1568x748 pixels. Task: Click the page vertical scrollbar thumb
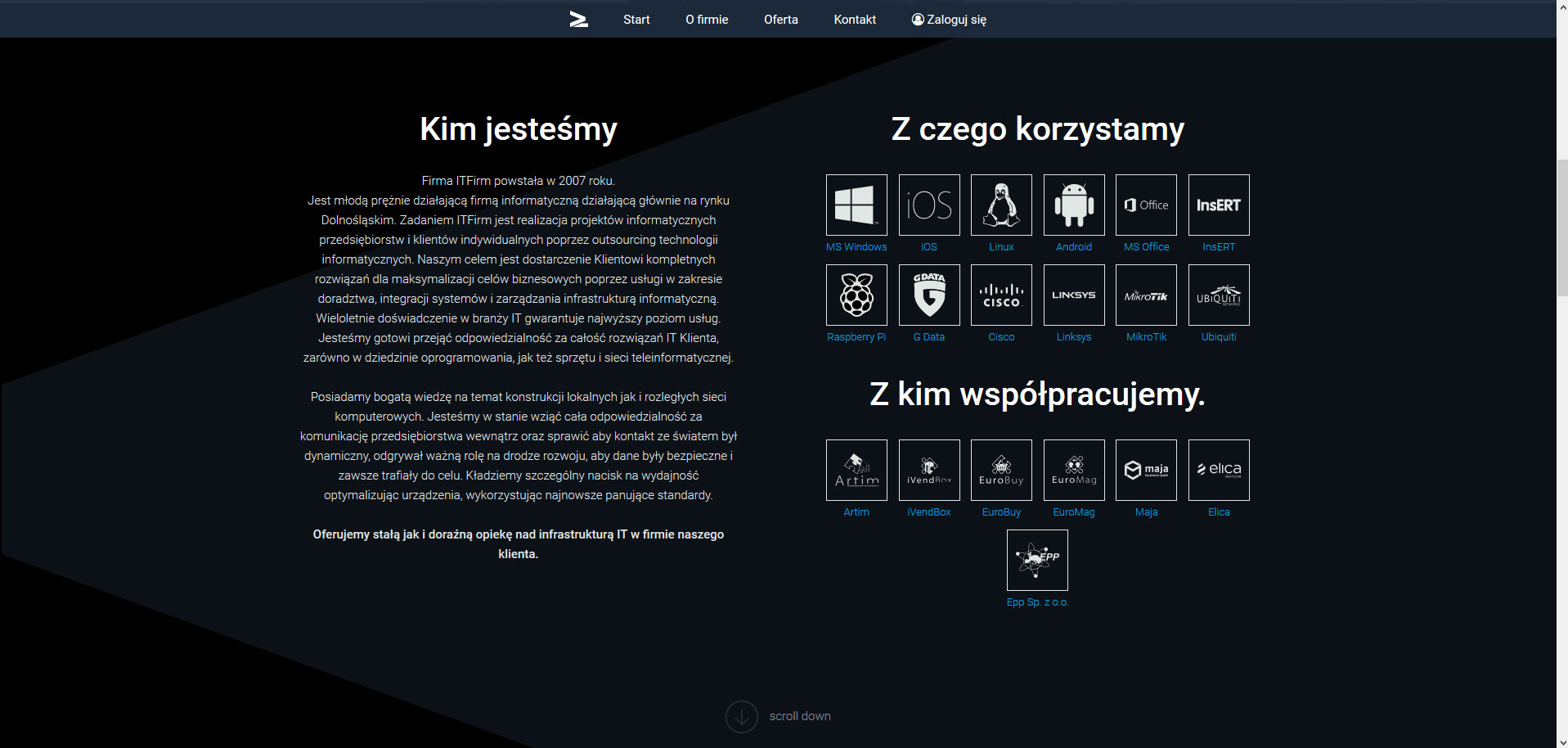point(1561,227)
